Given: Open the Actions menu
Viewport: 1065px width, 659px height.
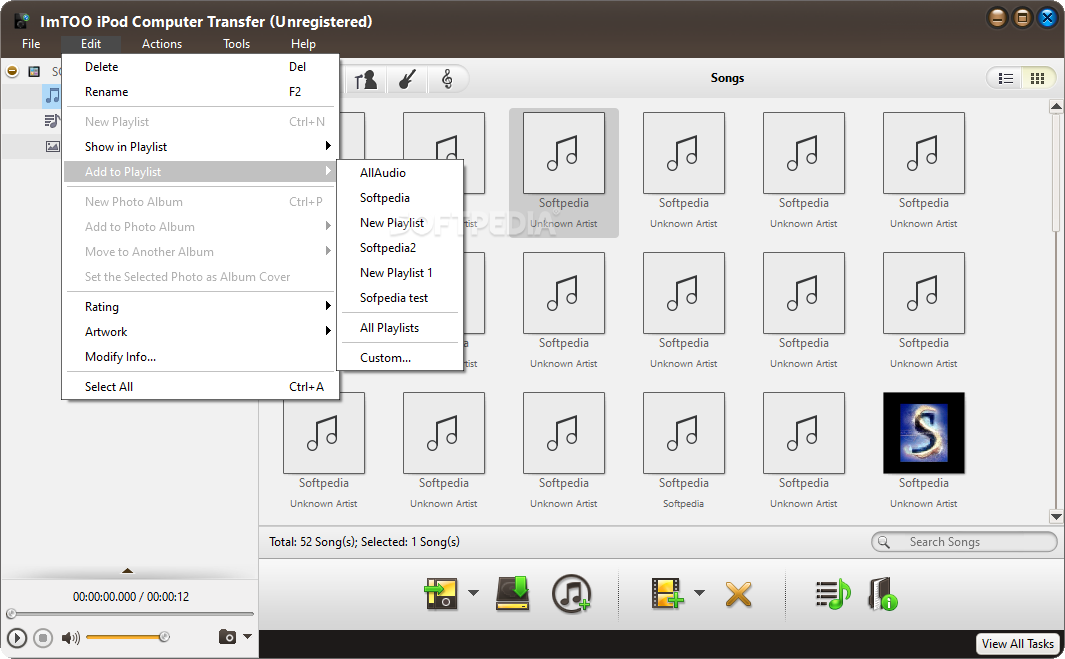Looking at the screenshot, I should pos(162,43).
